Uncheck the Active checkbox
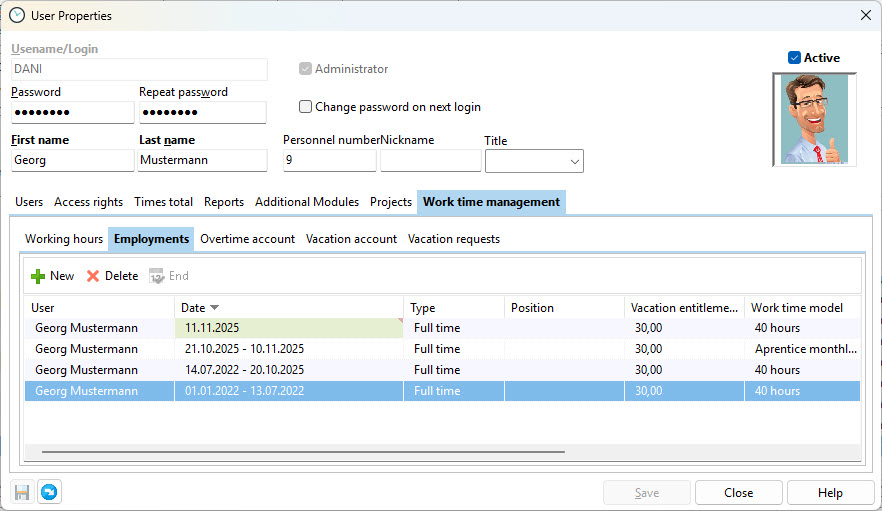This screenshot has width=882, height=511. coord(794,58)
